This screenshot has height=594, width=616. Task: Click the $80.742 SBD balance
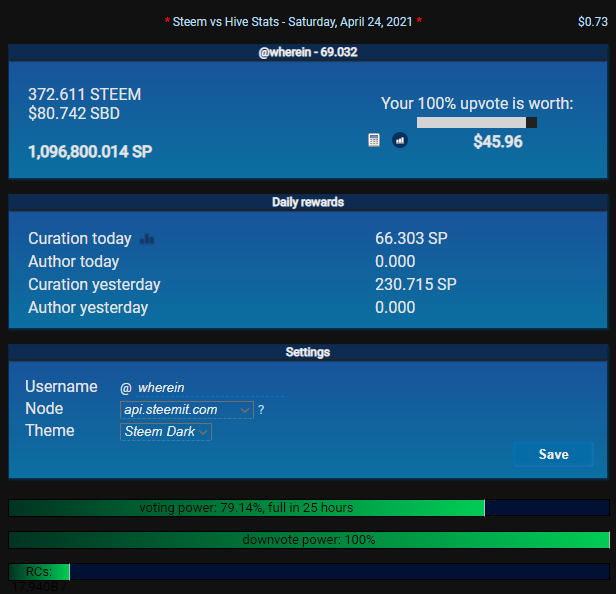click(74, 114)
